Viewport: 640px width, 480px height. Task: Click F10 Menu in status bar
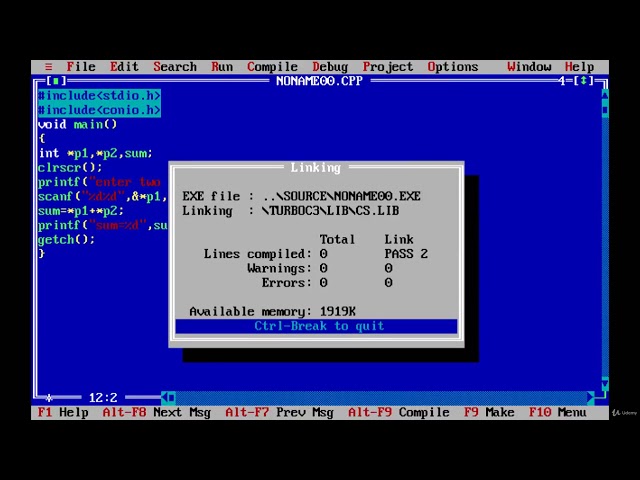click(x=558, y=412)
